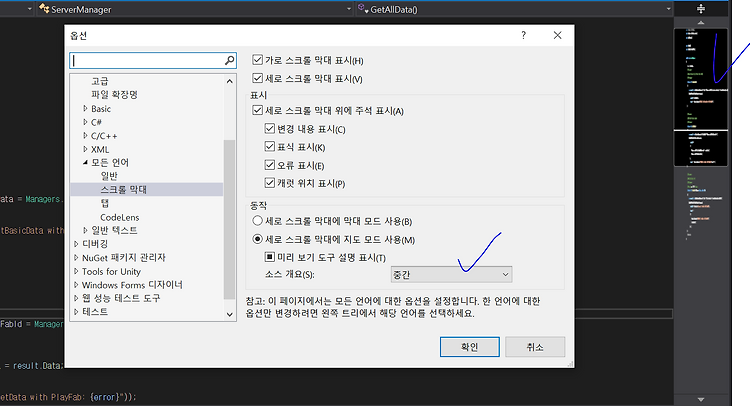This screenshot has width=750, height=406.
Task: Toggle 가로 스크롤 막대 표시 checkbox
Action: [x=257, y=60]
